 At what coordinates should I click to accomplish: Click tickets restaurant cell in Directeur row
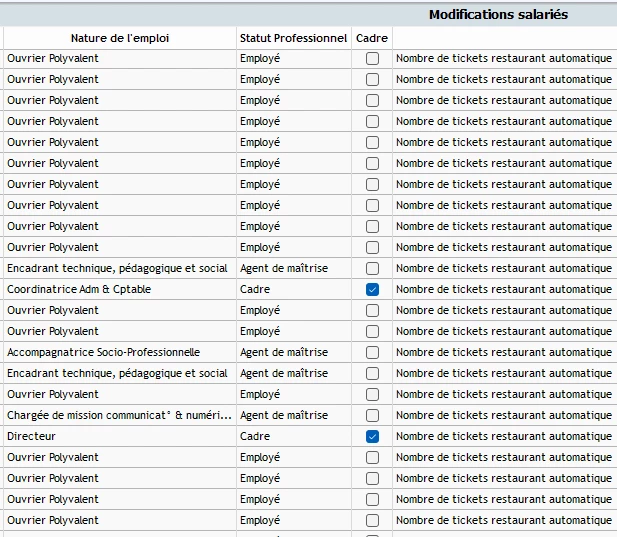[x=503, y=436]
